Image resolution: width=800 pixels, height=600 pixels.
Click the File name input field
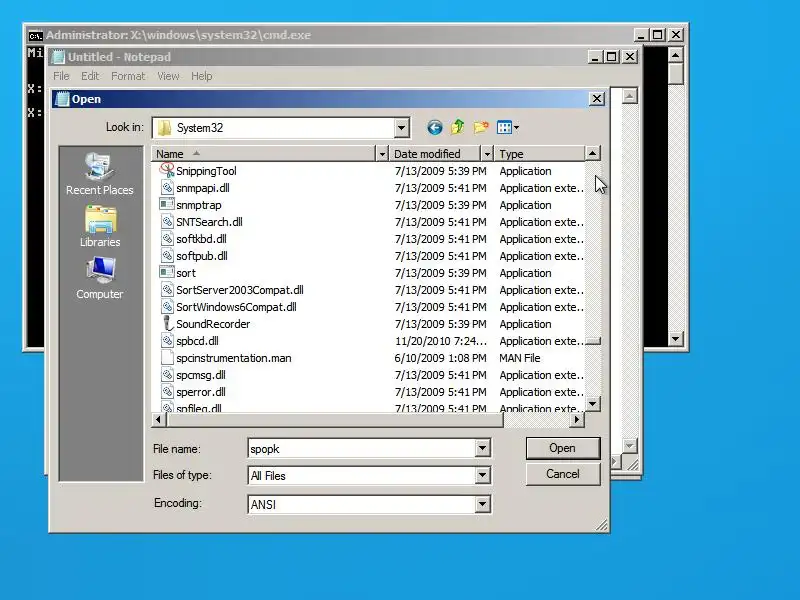pyautogui.click(x=361, y=448)
